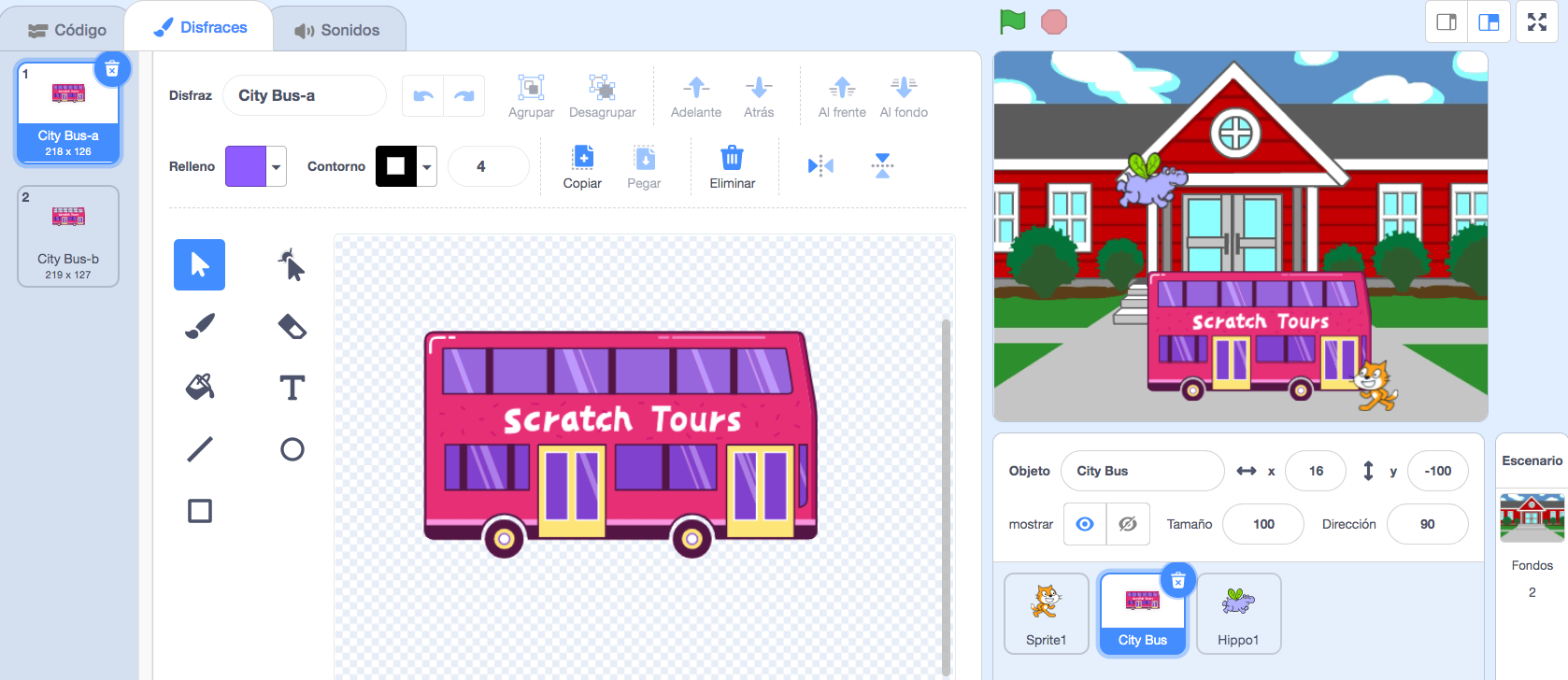Toggle fullscreen stage mode
The width and height of the screenshot is (1568, 680).
(1537, 22)
